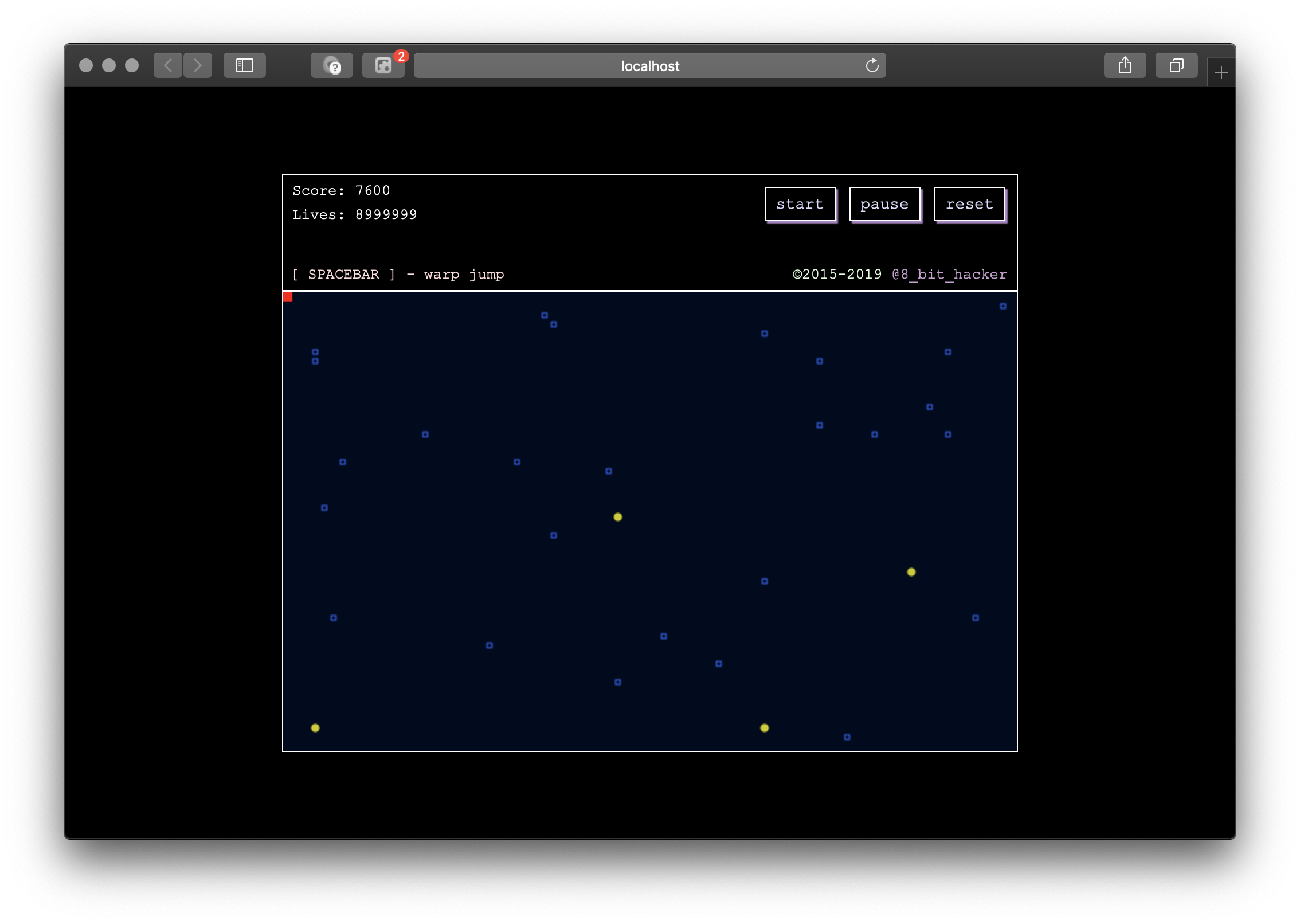1300x924 pixels.
Task: Open the Share menu icon
Action: (x=1125, y=65)
